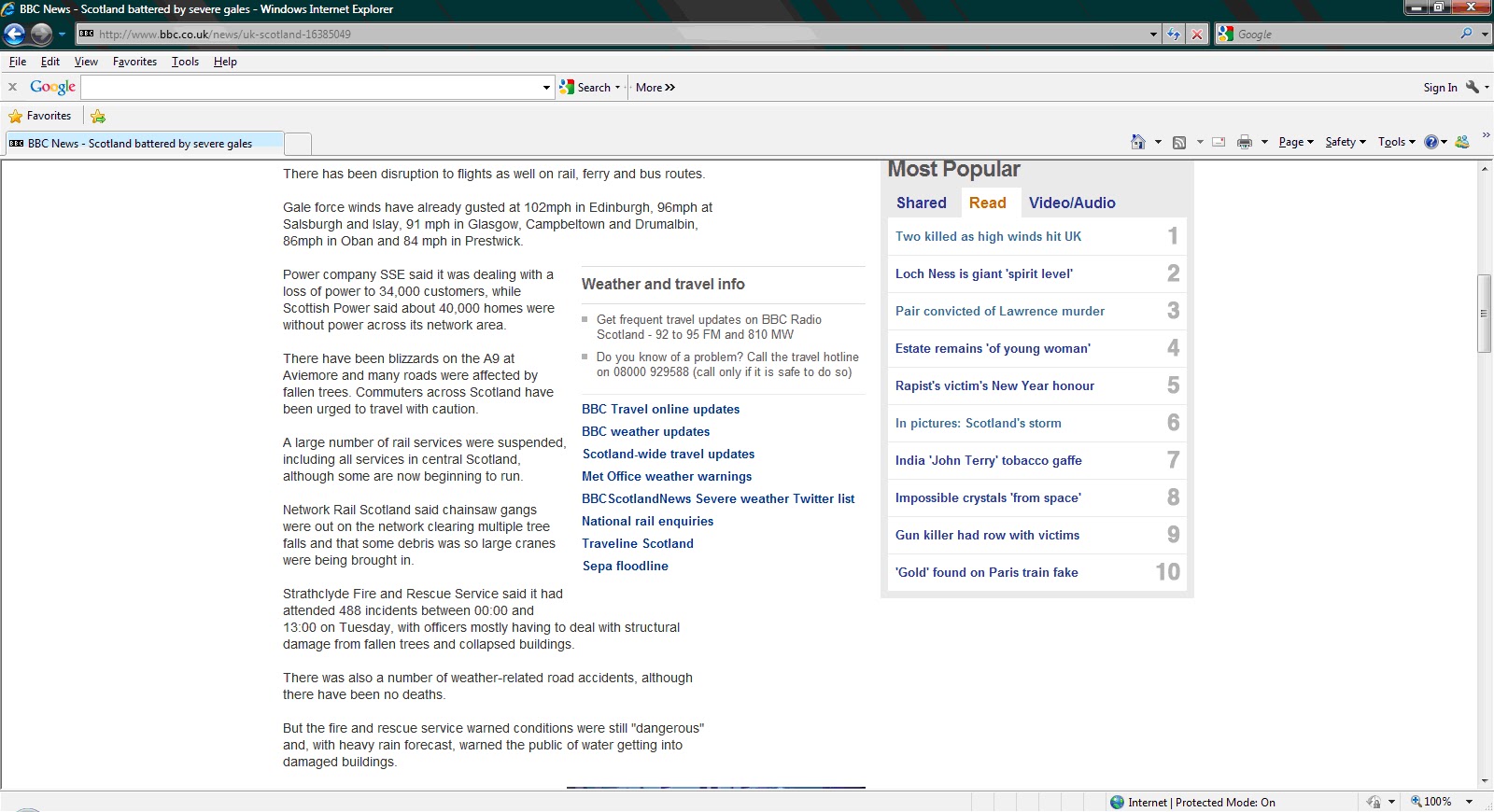Open Google toolbar wrench settings icon
The width and height of the screenshot is (1494, 812).
click(x=1473, y=87)
